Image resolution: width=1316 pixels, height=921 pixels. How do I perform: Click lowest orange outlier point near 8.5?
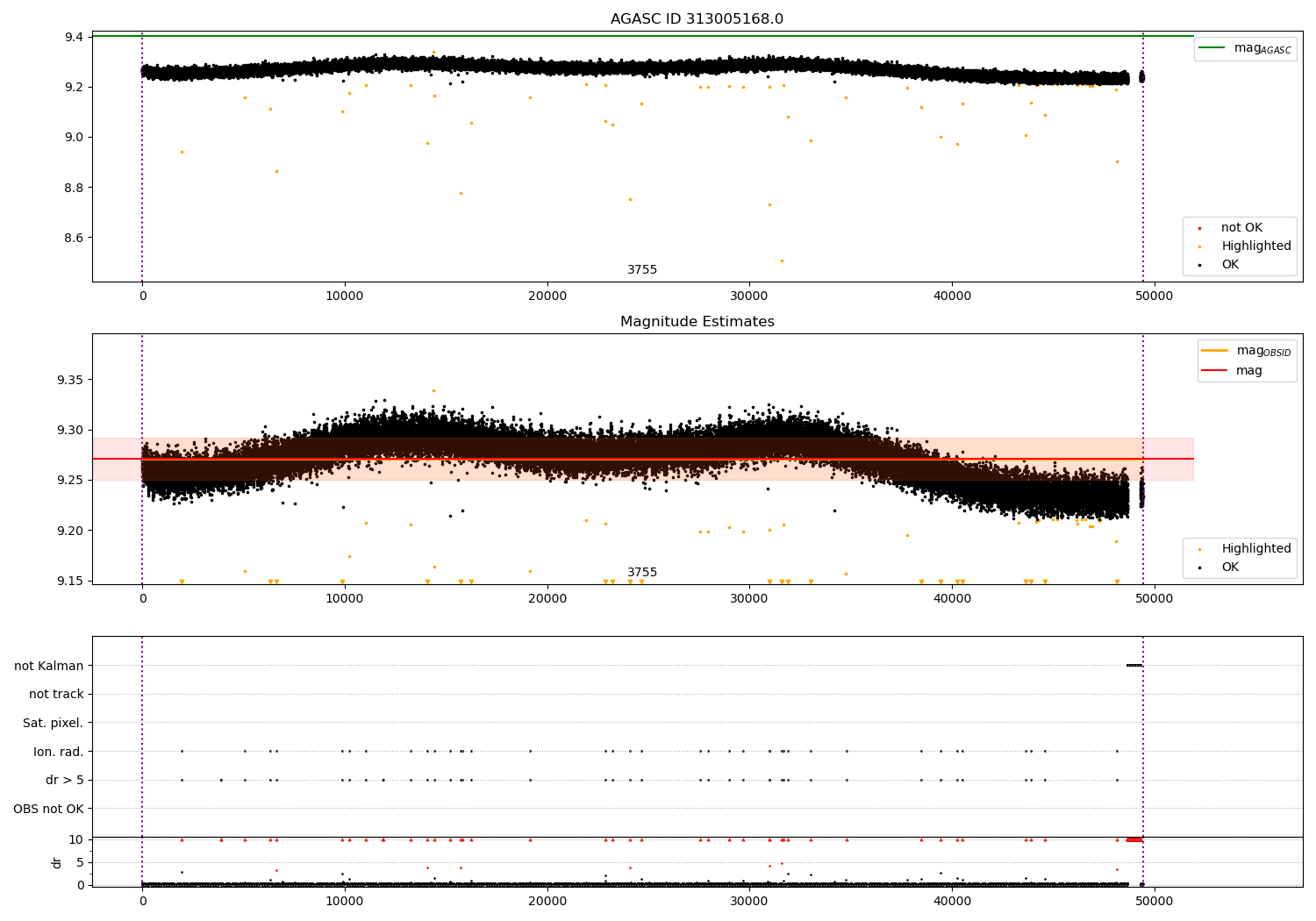782,261
